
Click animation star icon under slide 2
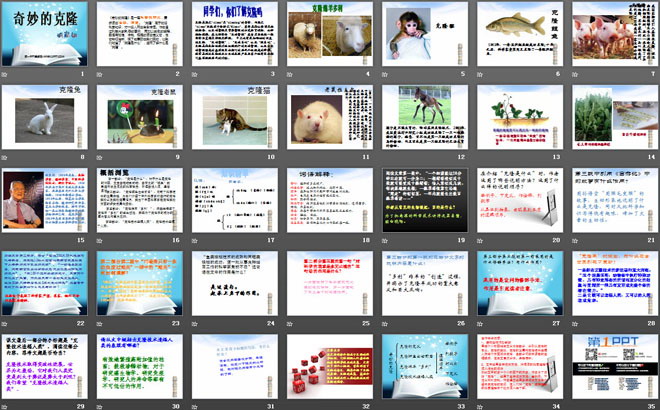click(x=100, y=75)
